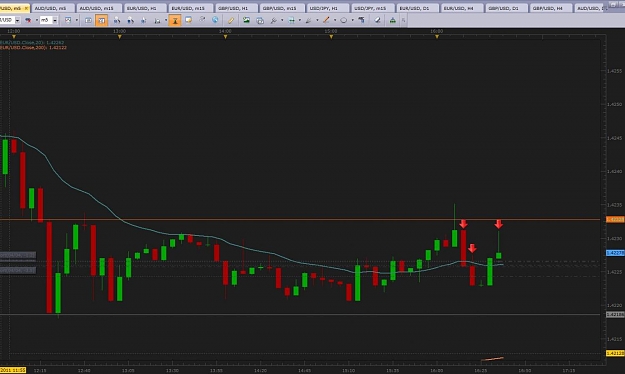
Task: Select the yellow sticky note label tool
Action: [189, 20]
